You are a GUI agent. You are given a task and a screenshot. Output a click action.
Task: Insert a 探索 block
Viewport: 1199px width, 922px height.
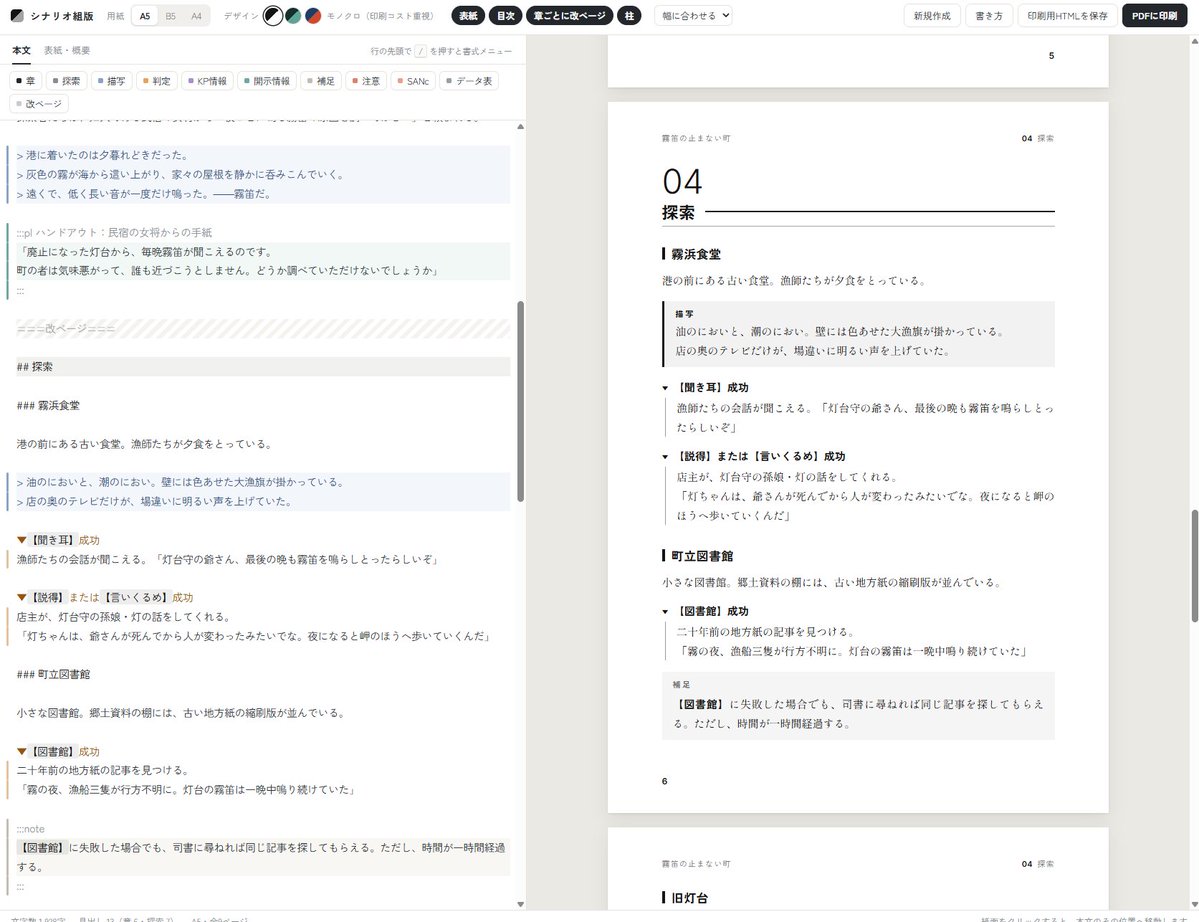tap(66, 81)
